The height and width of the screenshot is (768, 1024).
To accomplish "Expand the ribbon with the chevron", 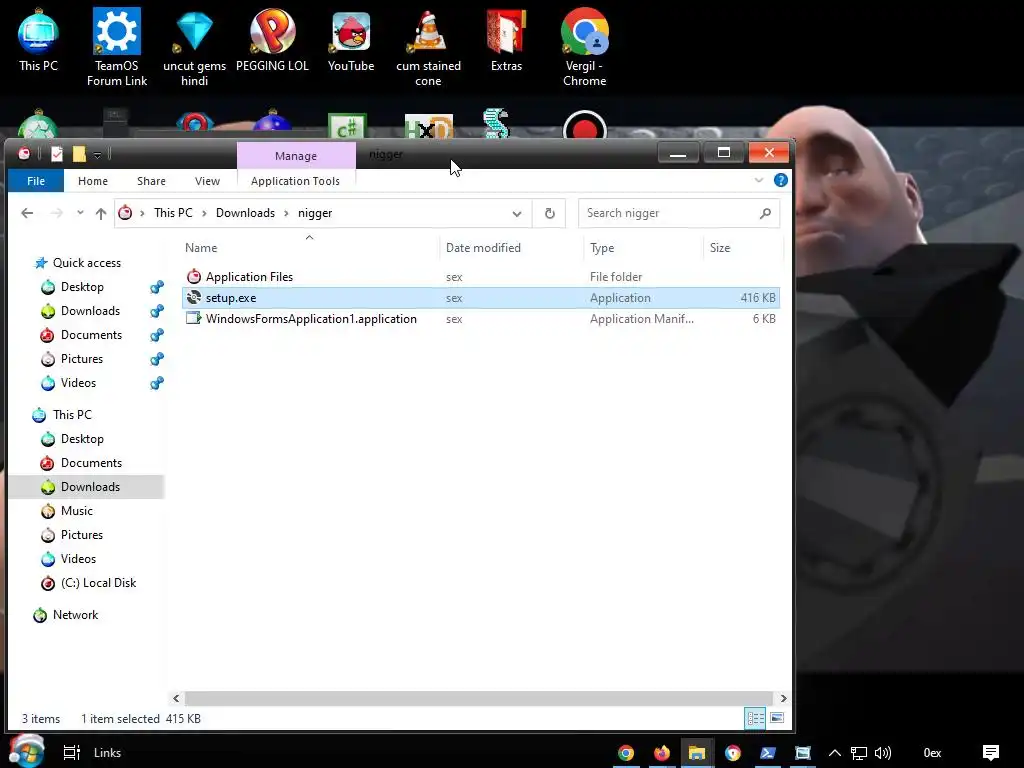I will click(759, 180).
